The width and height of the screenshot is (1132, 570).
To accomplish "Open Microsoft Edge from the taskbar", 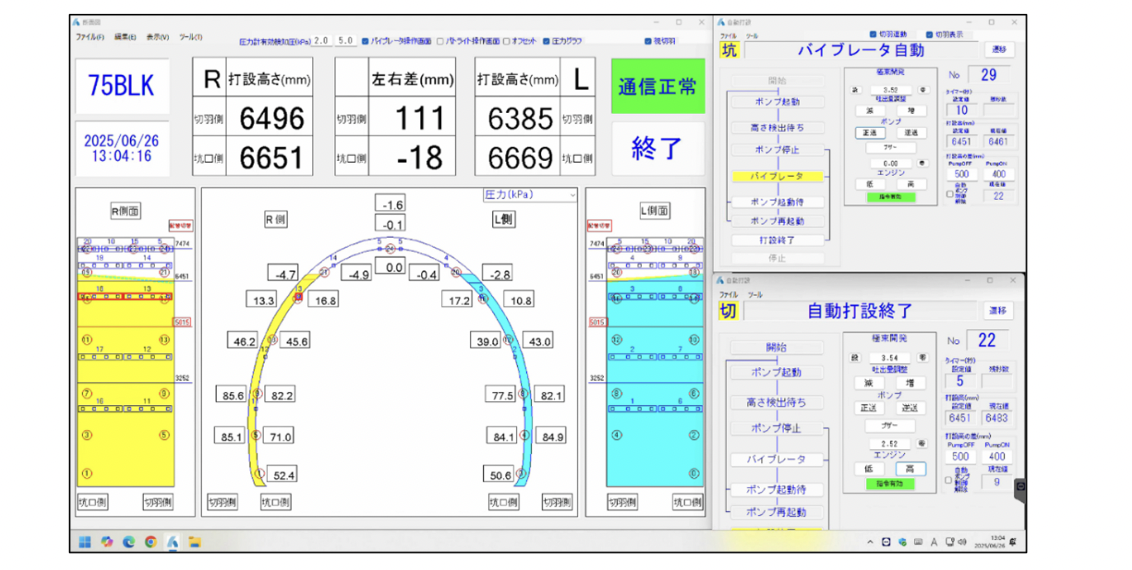I will [x=129, y=542].
